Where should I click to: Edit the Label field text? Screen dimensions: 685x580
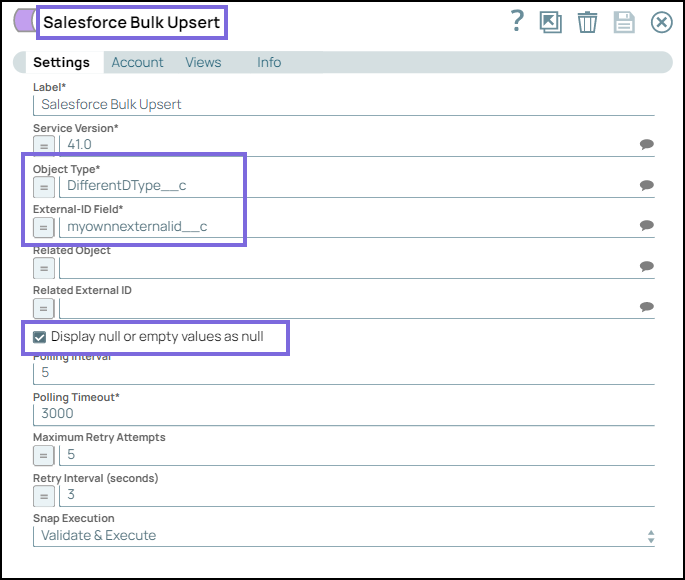(343, 105)
